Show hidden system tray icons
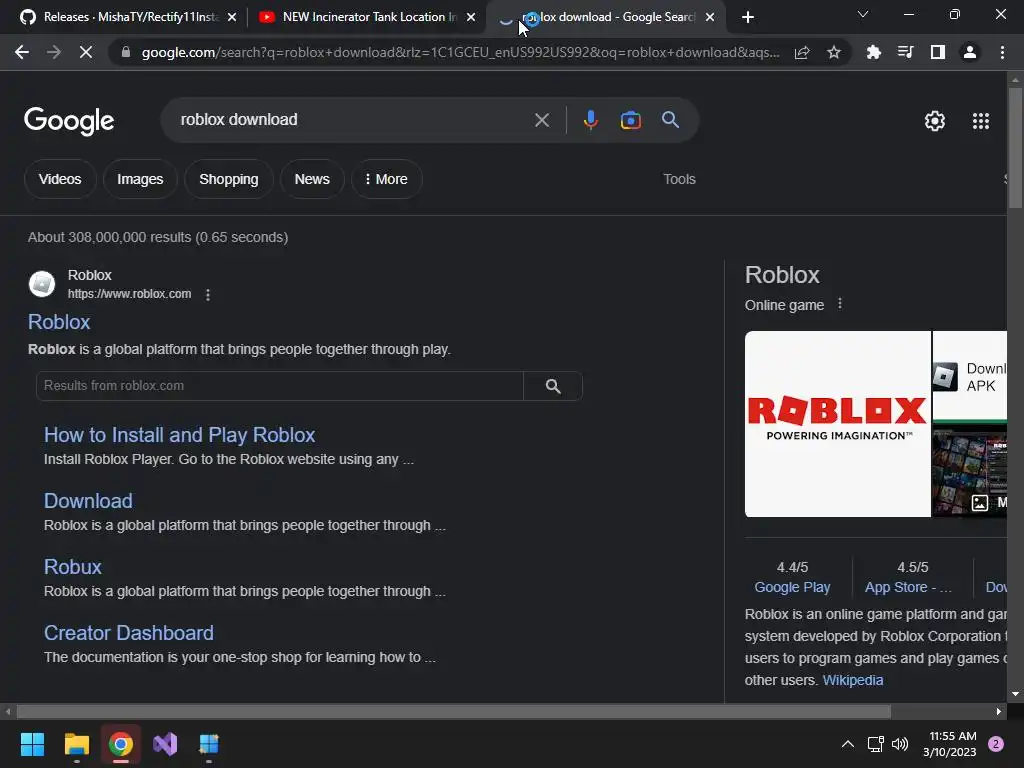1024x768 pixels. [x=848, y=744]
